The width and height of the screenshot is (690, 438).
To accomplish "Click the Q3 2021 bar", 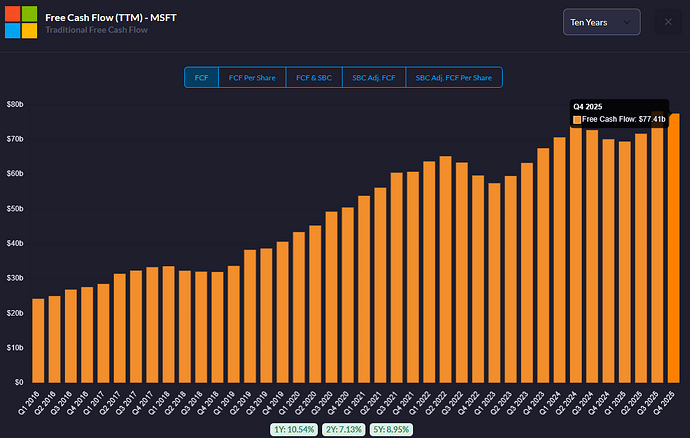I will (x=396, y=278).
